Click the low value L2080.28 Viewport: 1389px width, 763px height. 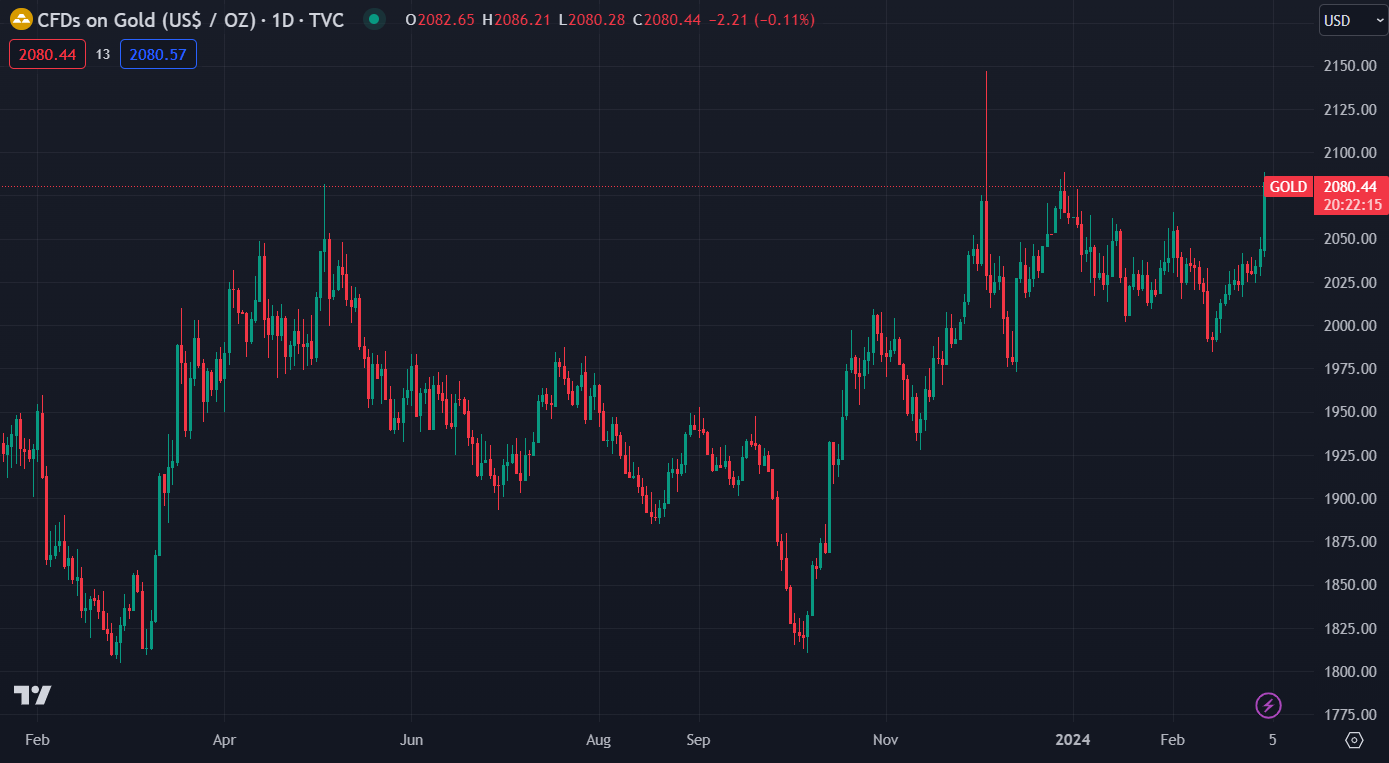click(x=593, y=20)
